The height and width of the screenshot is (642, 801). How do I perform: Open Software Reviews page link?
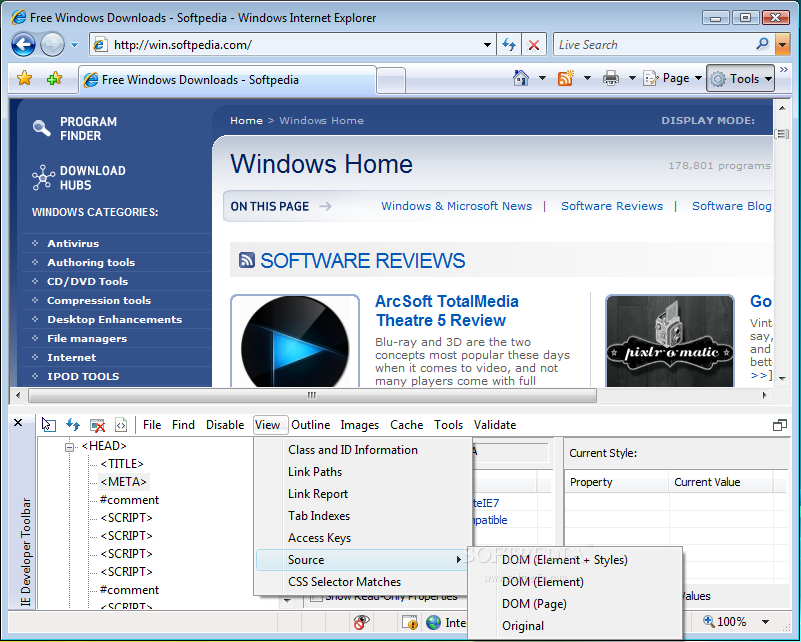[x=611, y=206]
